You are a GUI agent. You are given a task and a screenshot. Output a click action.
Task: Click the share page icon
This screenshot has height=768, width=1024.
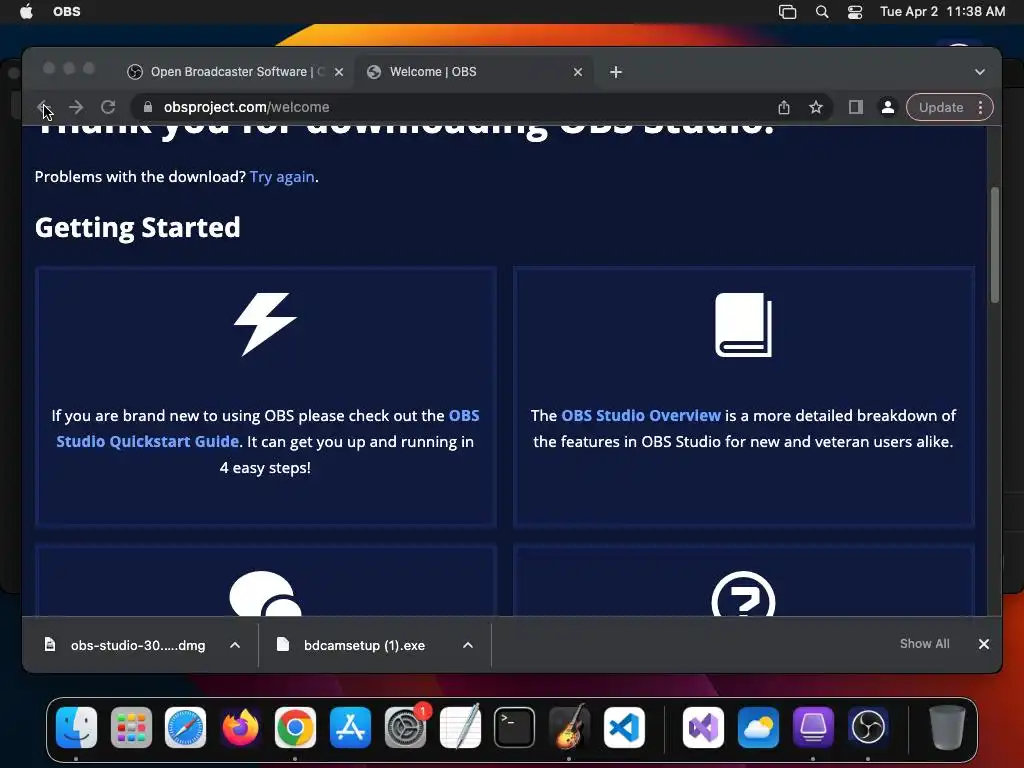click(784, 107)
